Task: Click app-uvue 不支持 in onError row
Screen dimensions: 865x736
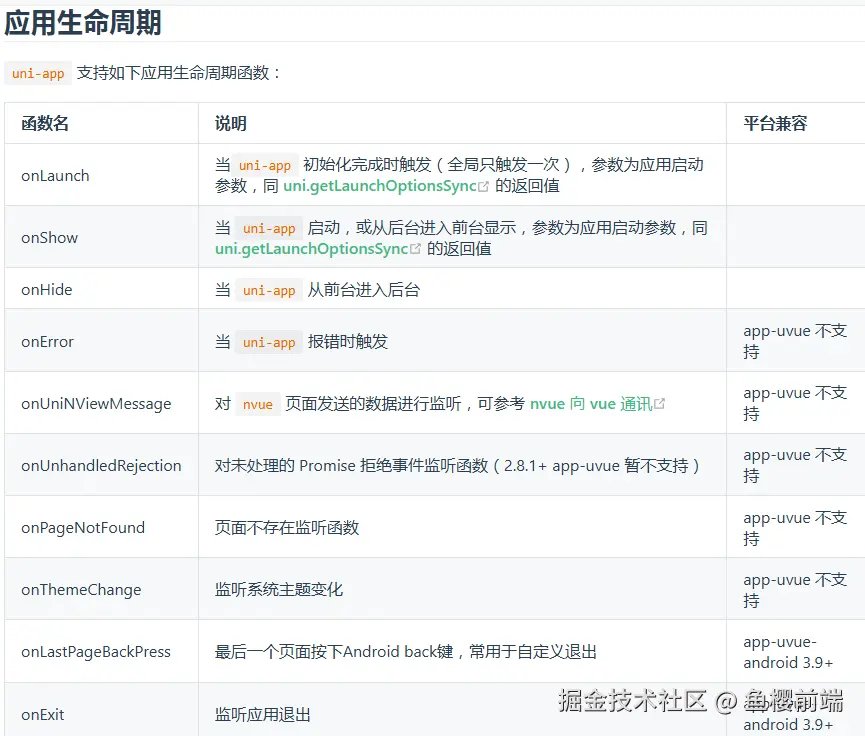Action: click(794, 342)
